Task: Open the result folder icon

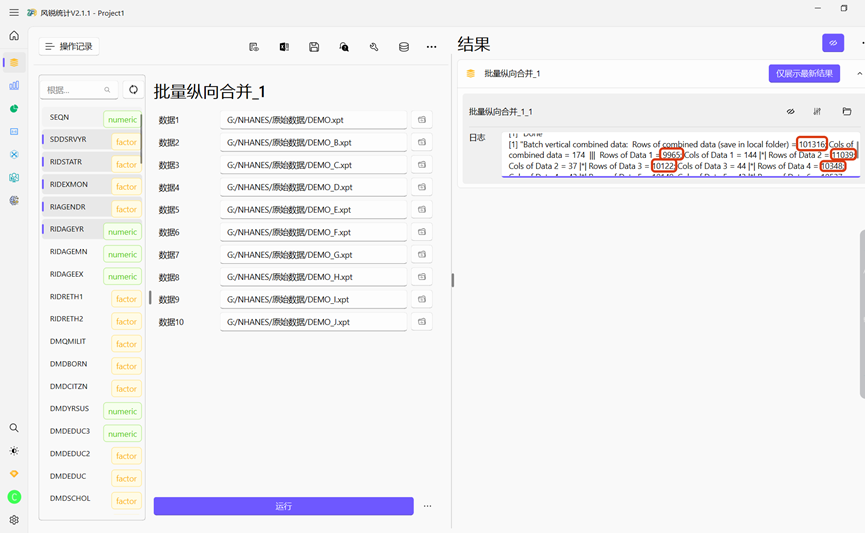Action: pos(847,111)
